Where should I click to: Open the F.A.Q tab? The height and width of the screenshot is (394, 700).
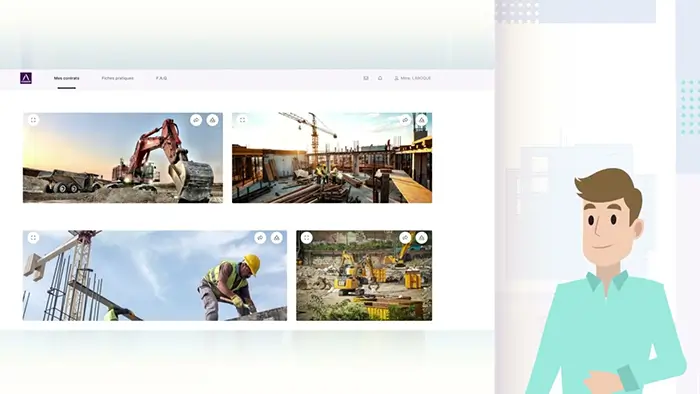coord(162,78)
